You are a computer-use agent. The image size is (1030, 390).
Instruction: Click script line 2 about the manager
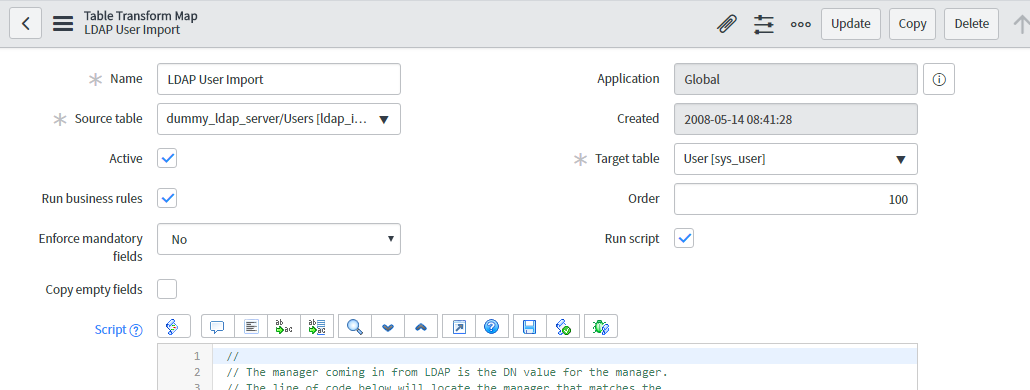[x=447, y=372]
